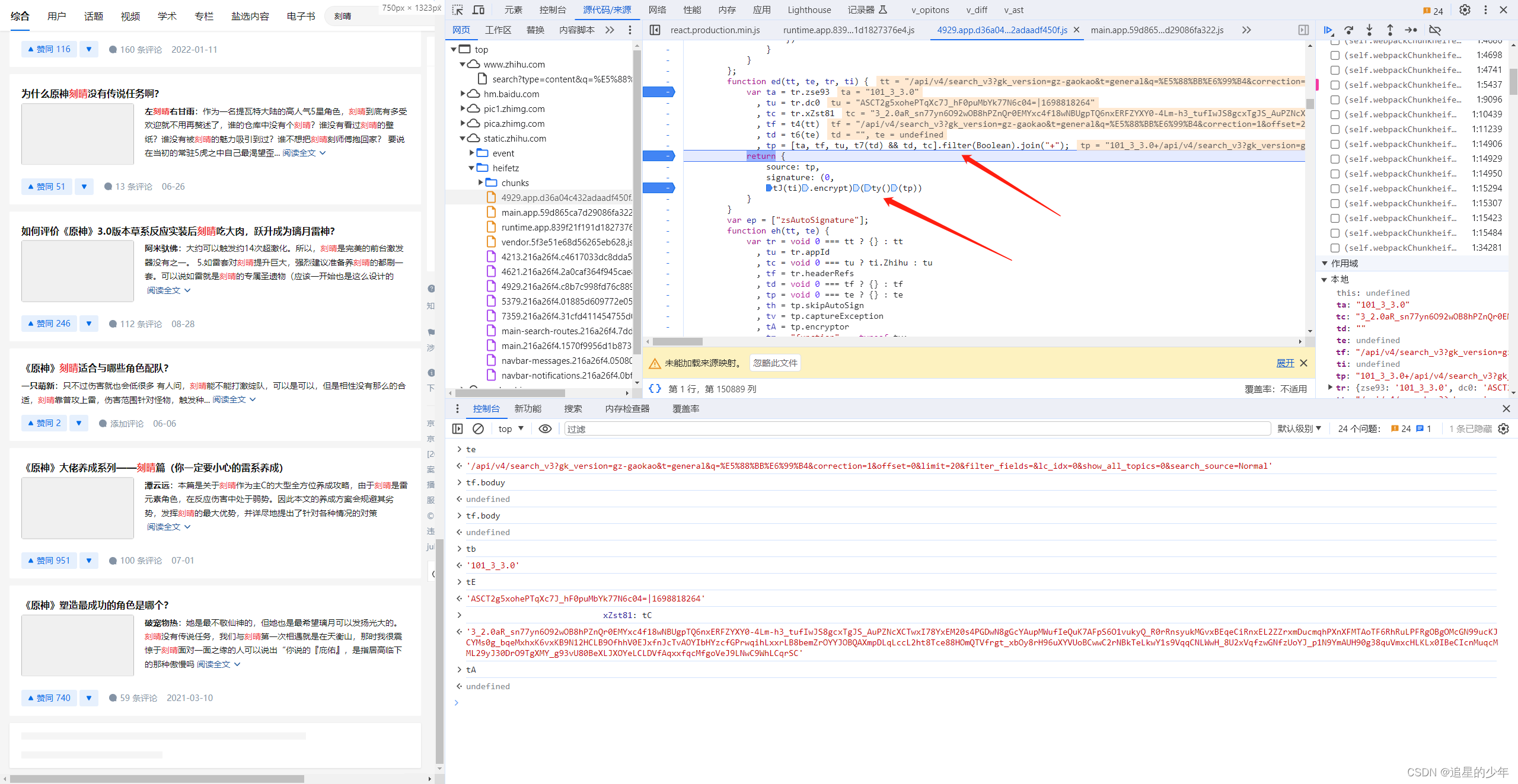Switch to the 网络 panel tab
1518x784 pixels.
657,10
